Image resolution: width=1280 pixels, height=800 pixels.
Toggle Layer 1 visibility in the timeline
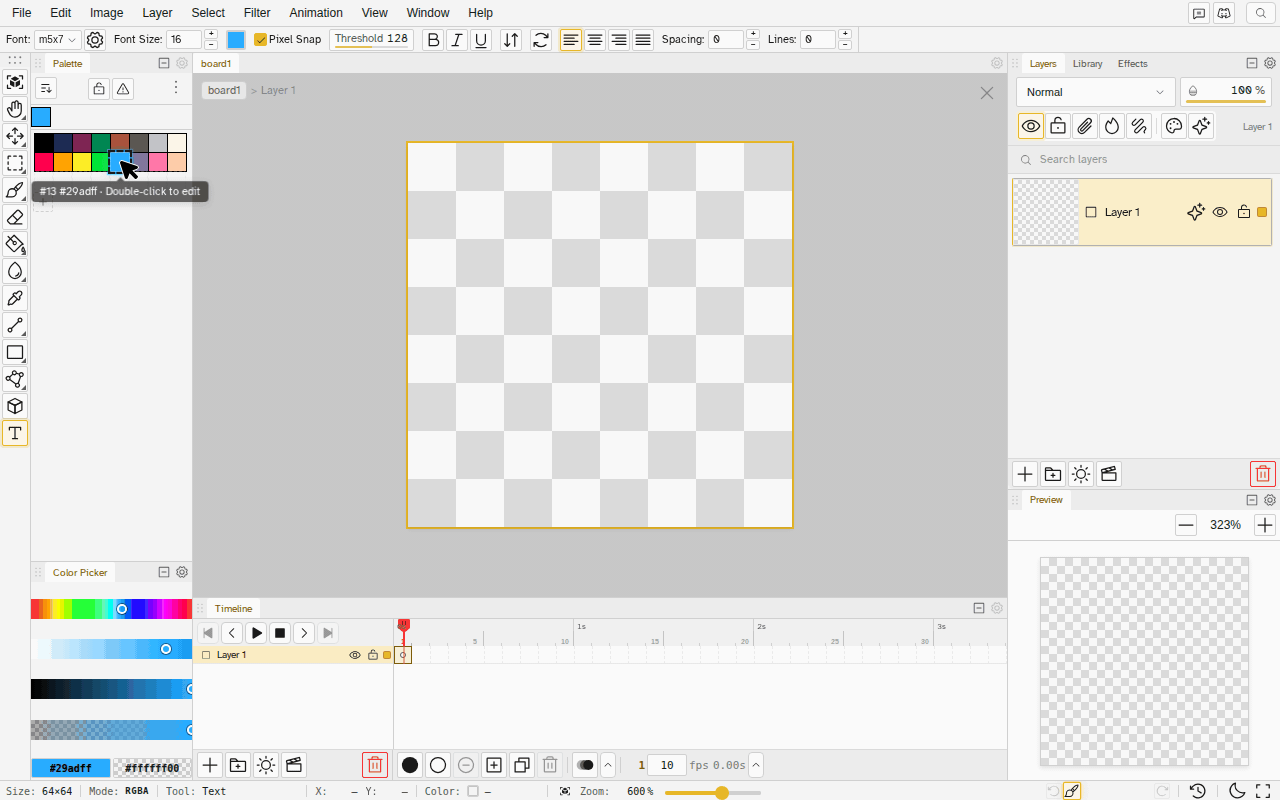coord(355,655)
